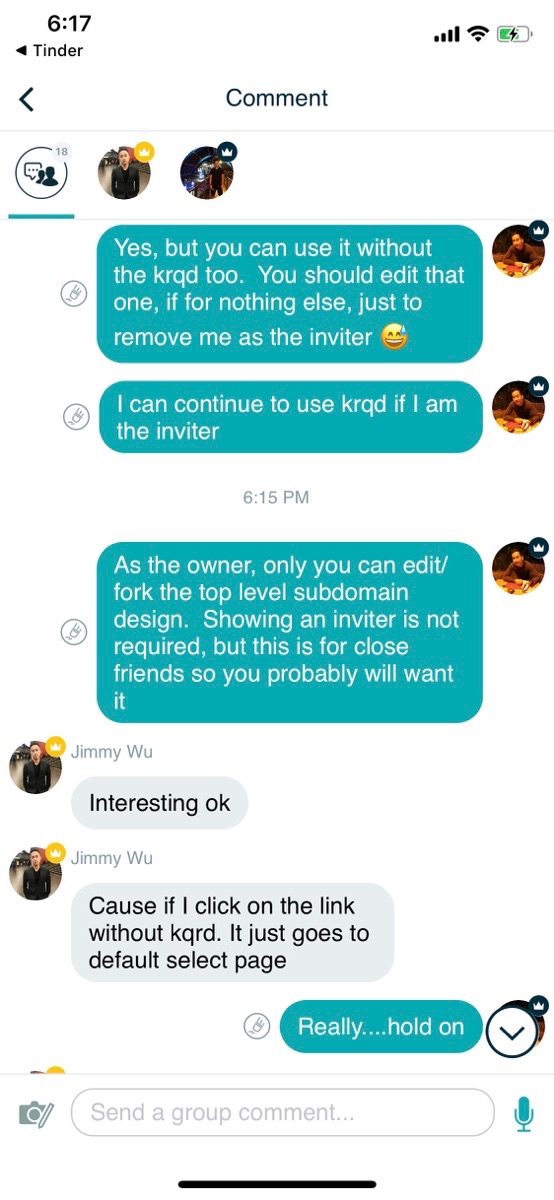Viewport: 554px width, 1200px height.
Task: Select the "Interesting ok" message bubble
Action: point(159,803)
